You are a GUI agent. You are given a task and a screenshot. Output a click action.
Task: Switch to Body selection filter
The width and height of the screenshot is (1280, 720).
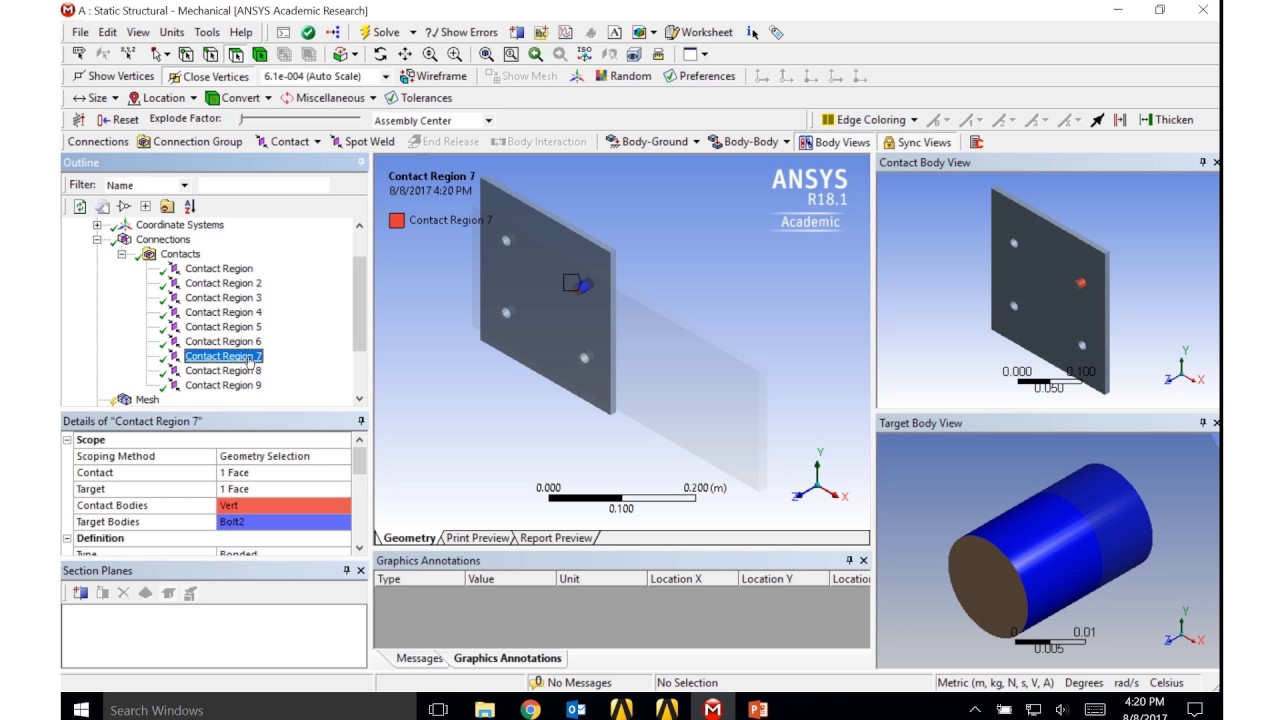coord(260,54)
